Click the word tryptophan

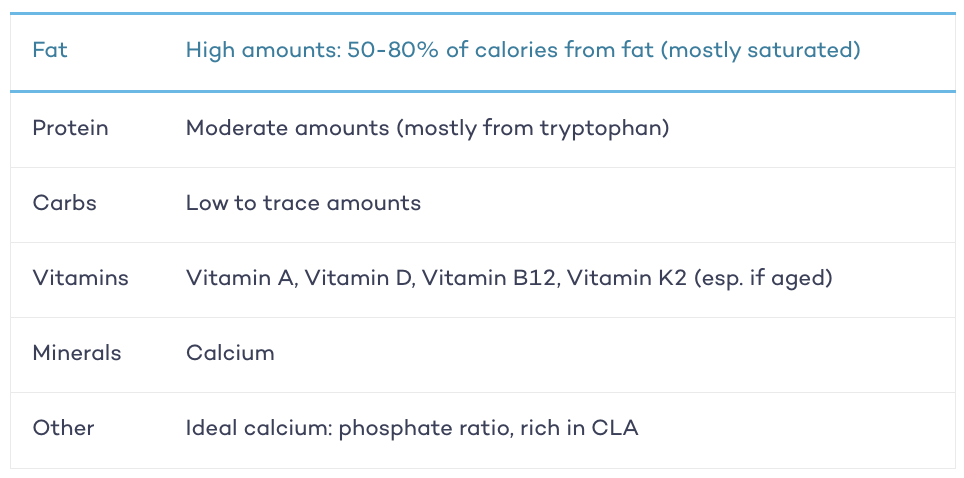[605, 129]
